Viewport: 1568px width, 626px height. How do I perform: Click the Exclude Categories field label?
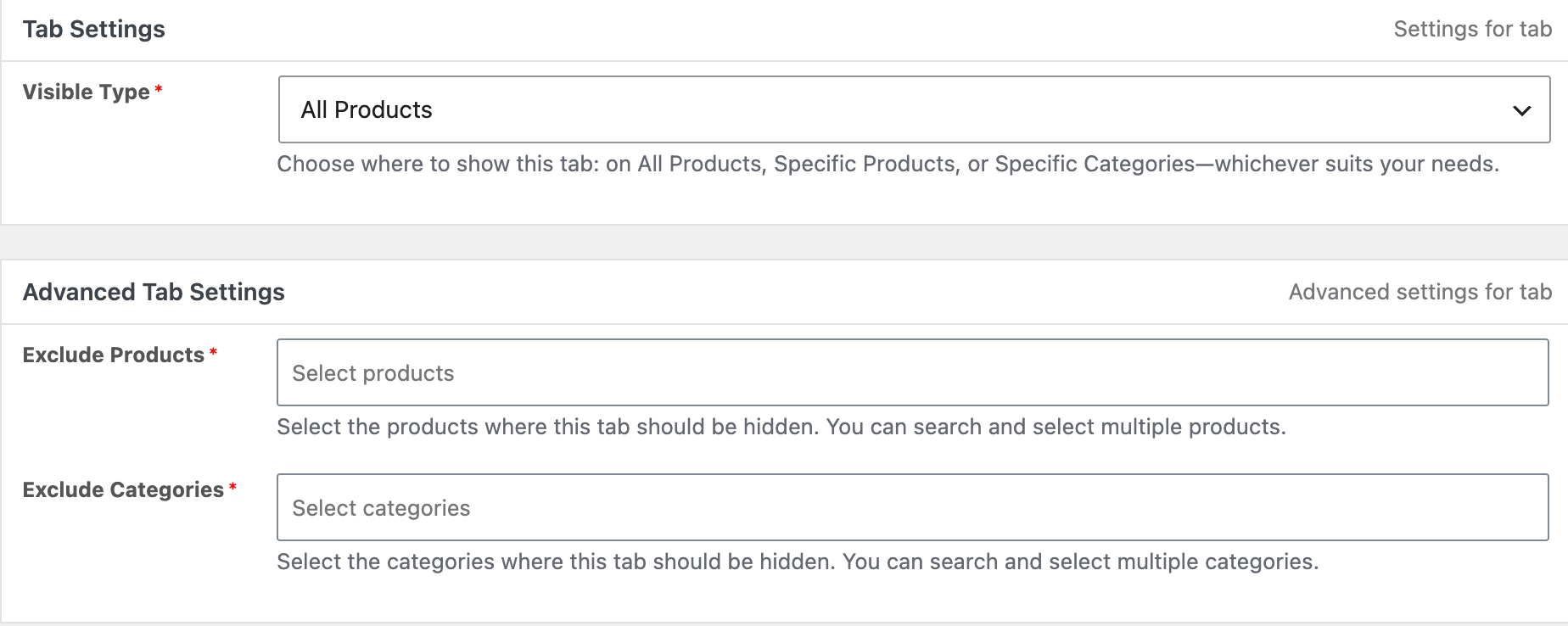click(123, 489)
